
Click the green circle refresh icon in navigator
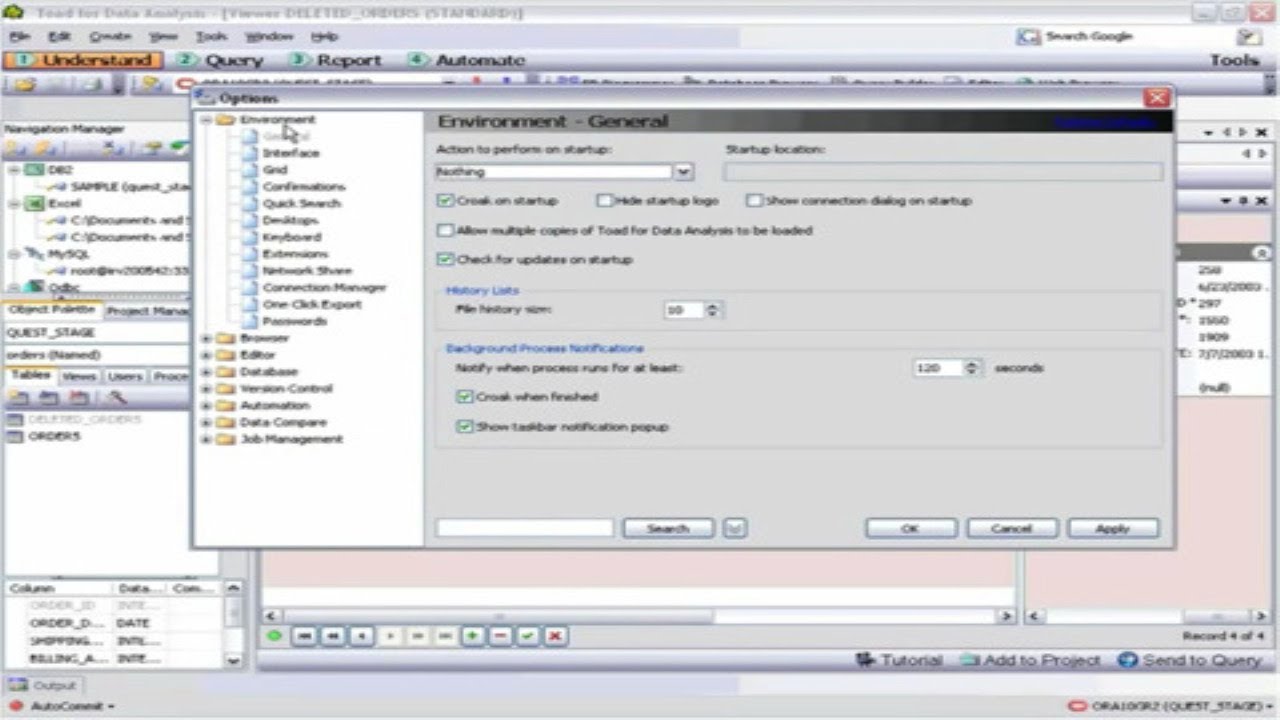click(x=275, y=636)
